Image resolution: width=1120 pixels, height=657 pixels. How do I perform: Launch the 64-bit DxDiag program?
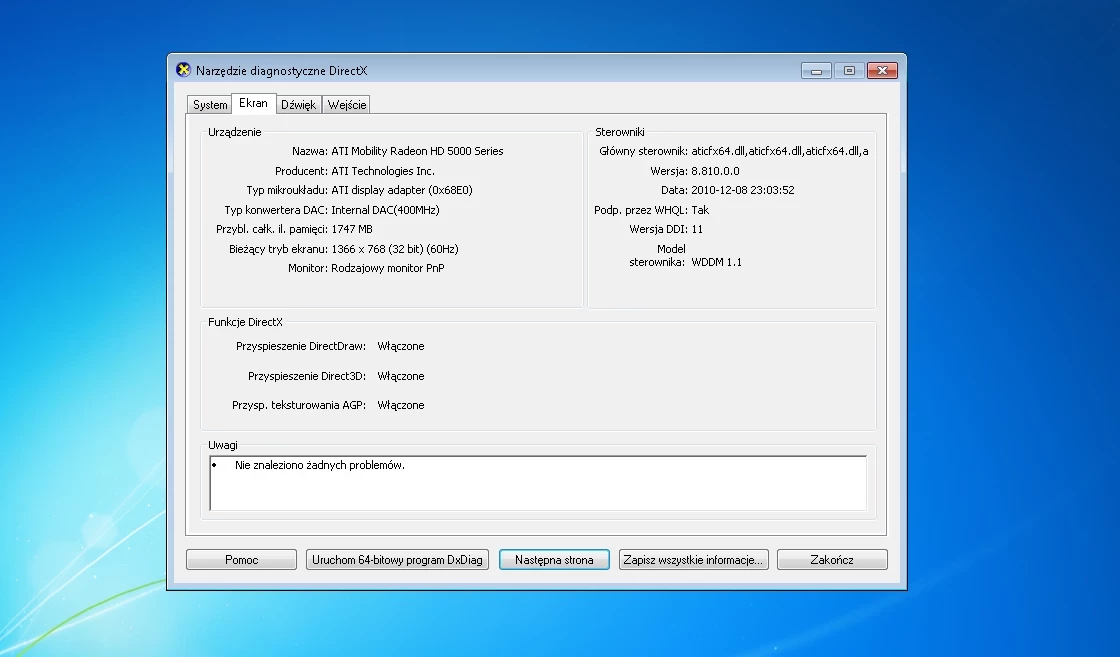tap(397, 559)
